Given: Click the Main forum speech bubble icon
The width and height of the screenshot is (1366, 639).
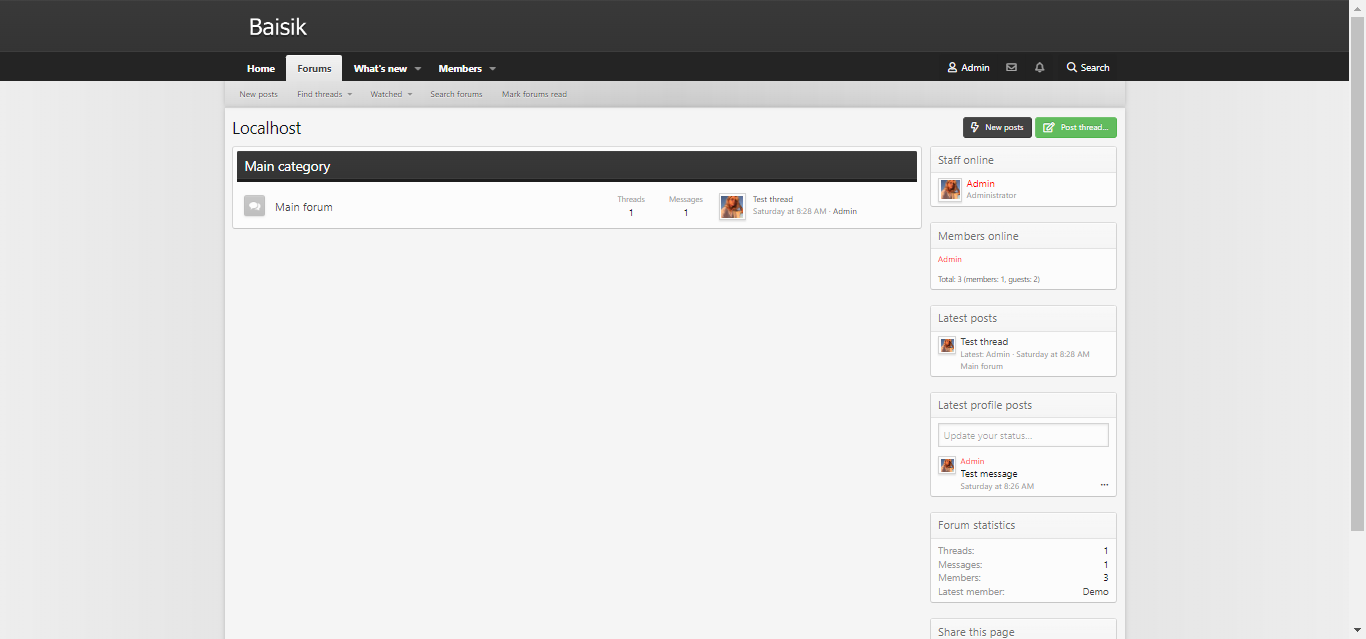Looking at the screenshot, I should click(x=254, y=206).
